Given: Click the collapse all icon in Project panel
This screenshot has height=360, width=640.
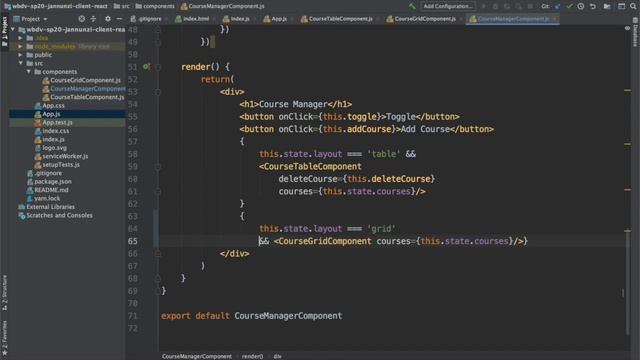Looking at the screenshot, I should (93, 19).
